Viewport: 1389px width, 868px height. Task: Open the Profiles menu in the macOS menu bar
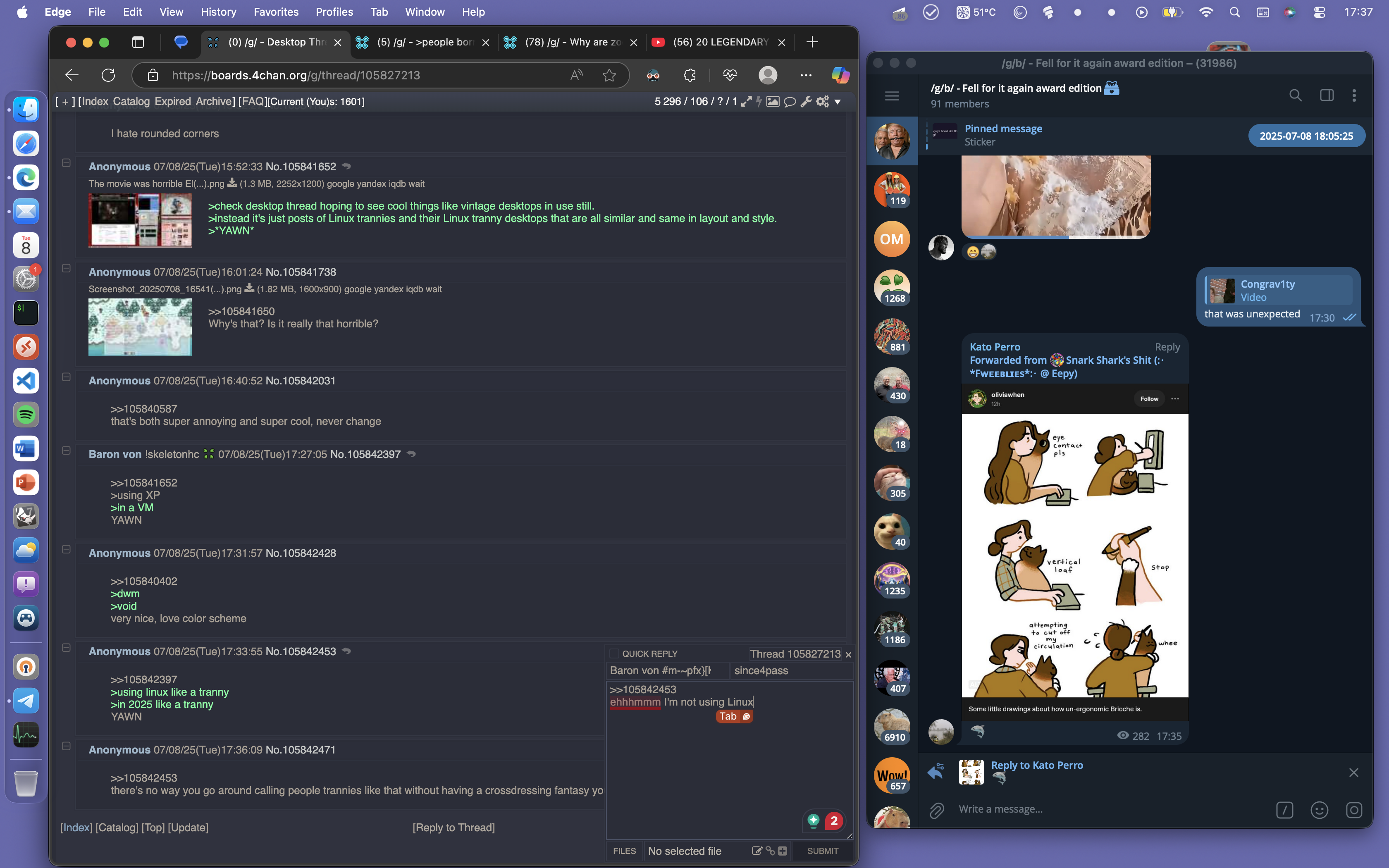point(334,12)
